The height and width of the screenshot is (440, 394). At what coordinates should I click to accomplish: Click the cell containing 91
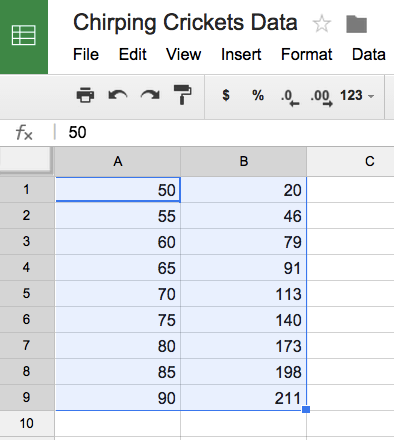[x=244, y=268]
